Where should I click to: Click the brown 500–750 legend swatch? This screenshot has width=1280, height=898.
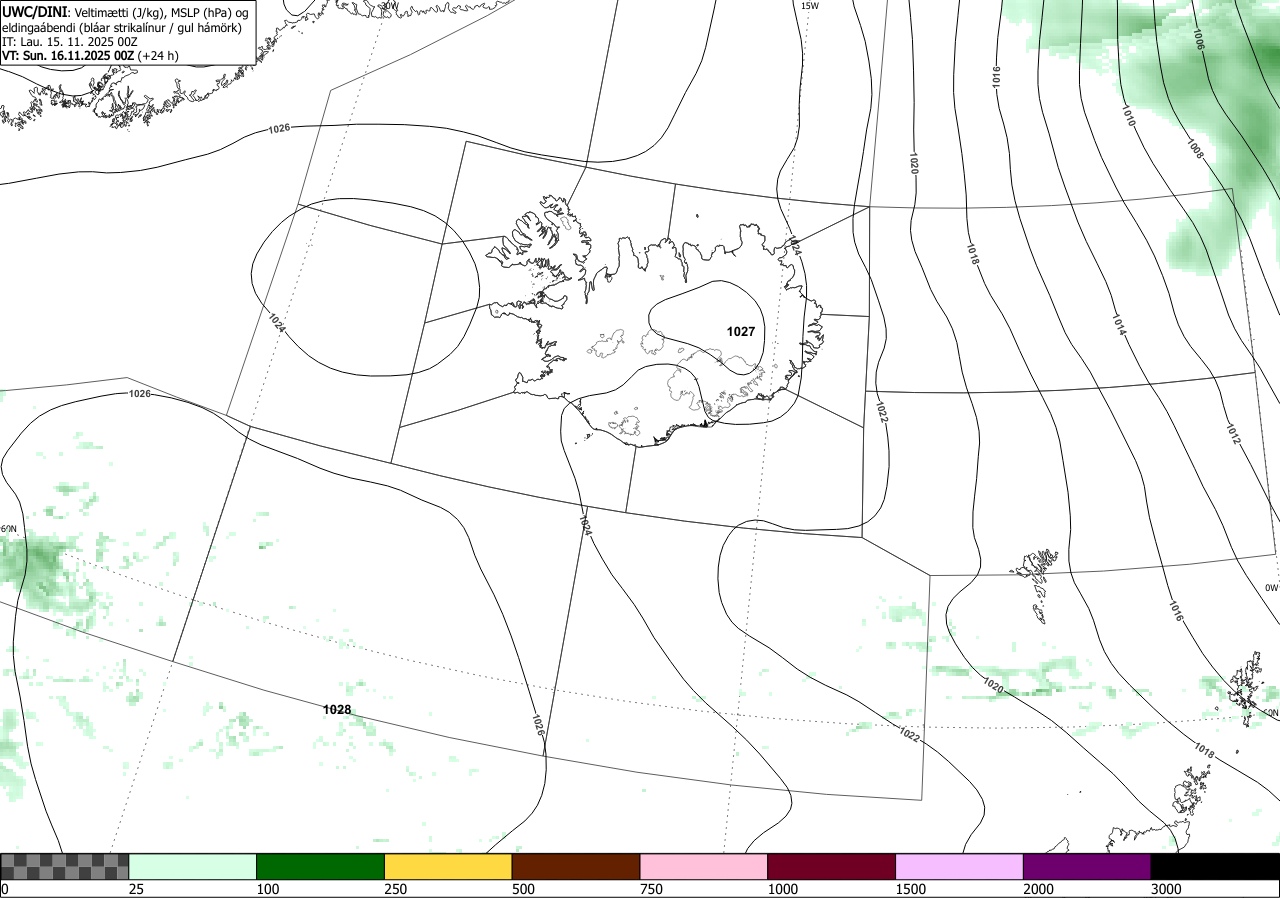pos(576,866)
